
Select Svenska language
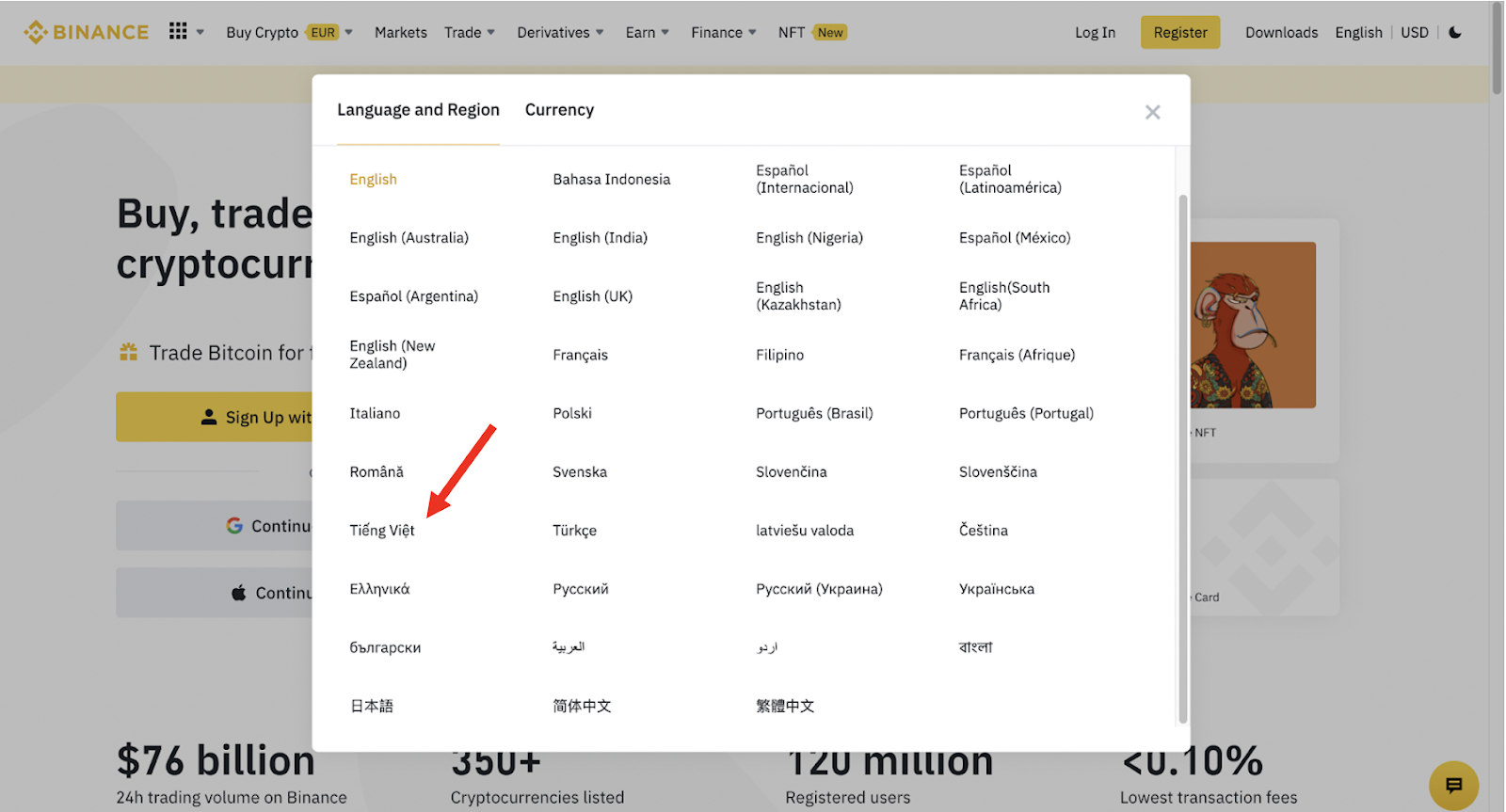coord(580,471)
